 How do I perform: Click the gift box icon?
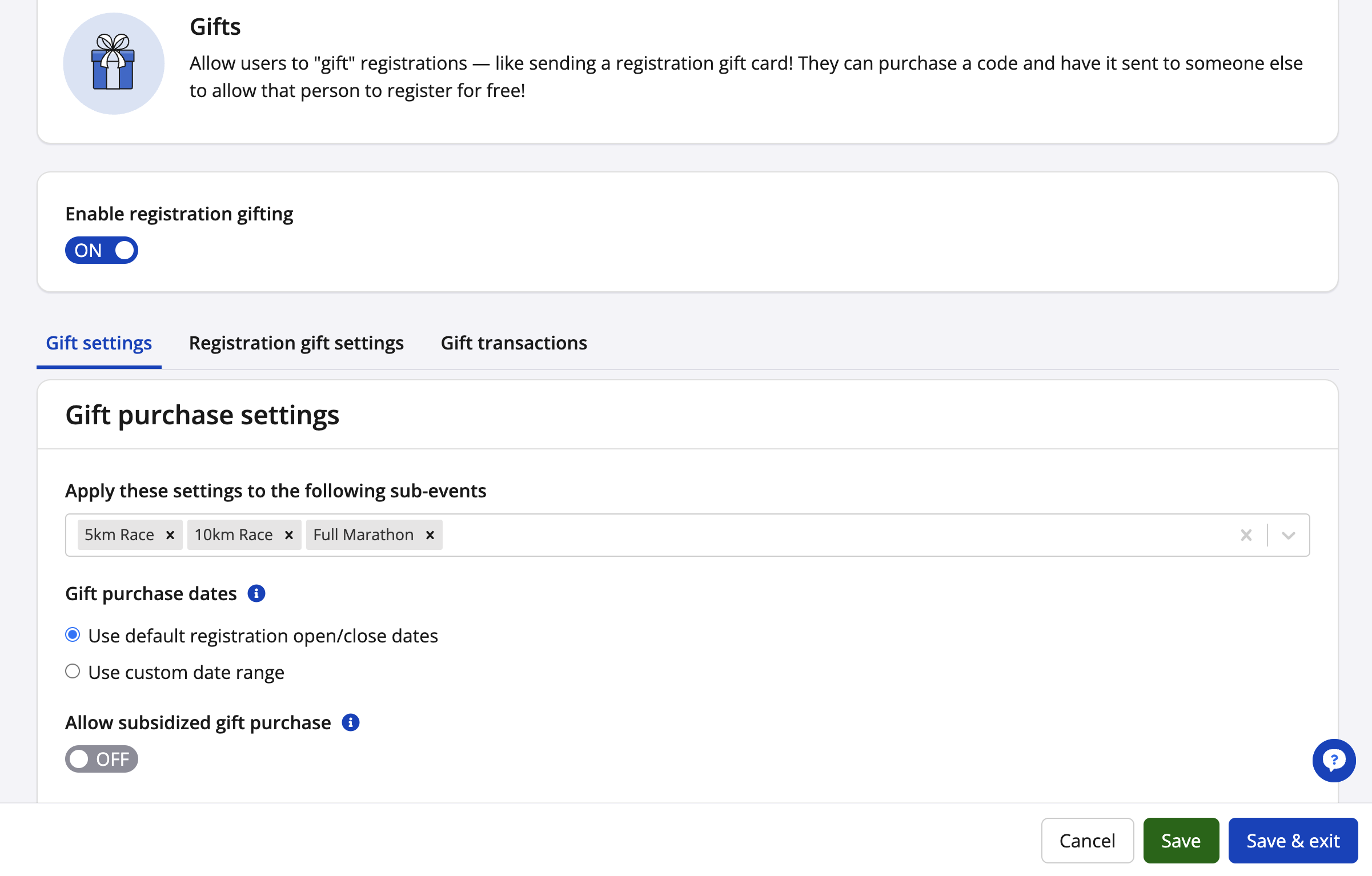113,63
